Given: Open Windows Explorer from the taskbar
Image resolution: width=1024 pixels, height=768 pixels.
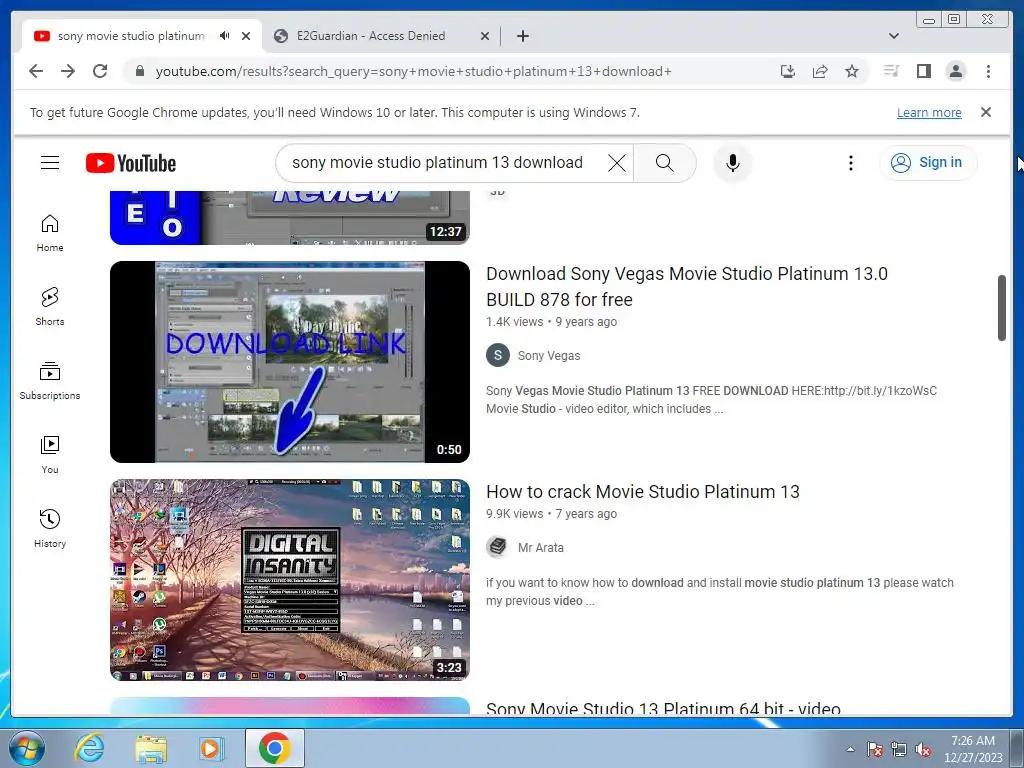Looking at the screenshot, I should (x=151, y=748).
